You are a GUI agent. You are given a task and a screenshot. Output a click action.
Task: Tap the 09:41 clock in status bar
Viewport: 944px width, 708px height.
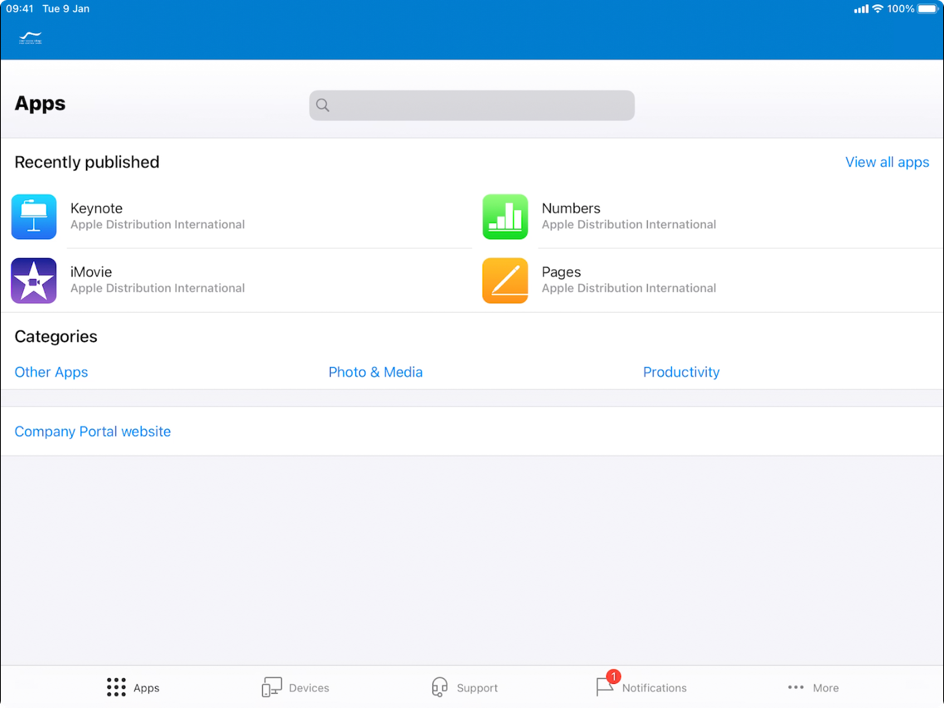point(19,8)
